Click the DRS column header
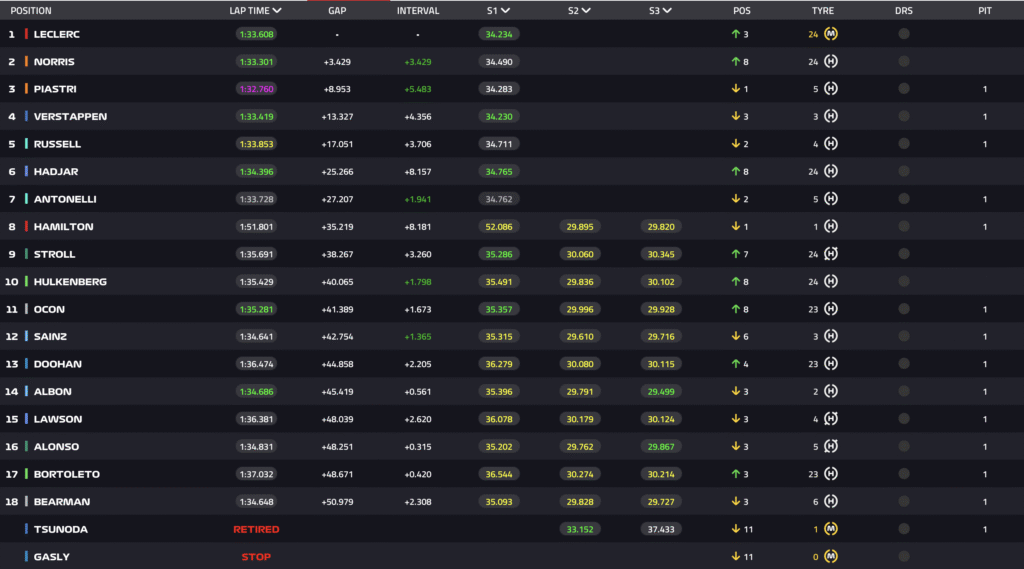1024x569 pixels. pos(904,10)
